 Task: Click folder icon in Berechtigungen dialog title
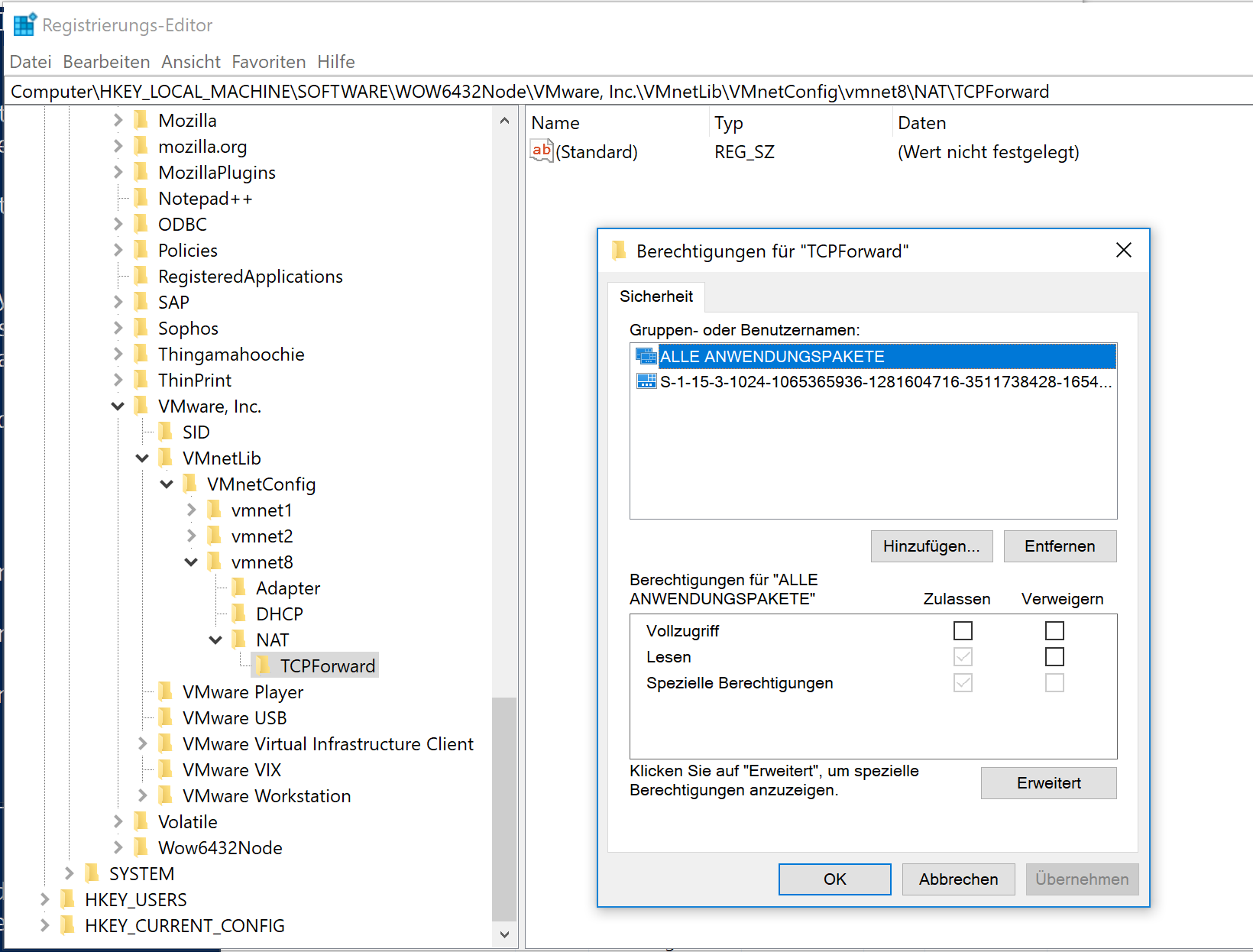tap(619, 251)
